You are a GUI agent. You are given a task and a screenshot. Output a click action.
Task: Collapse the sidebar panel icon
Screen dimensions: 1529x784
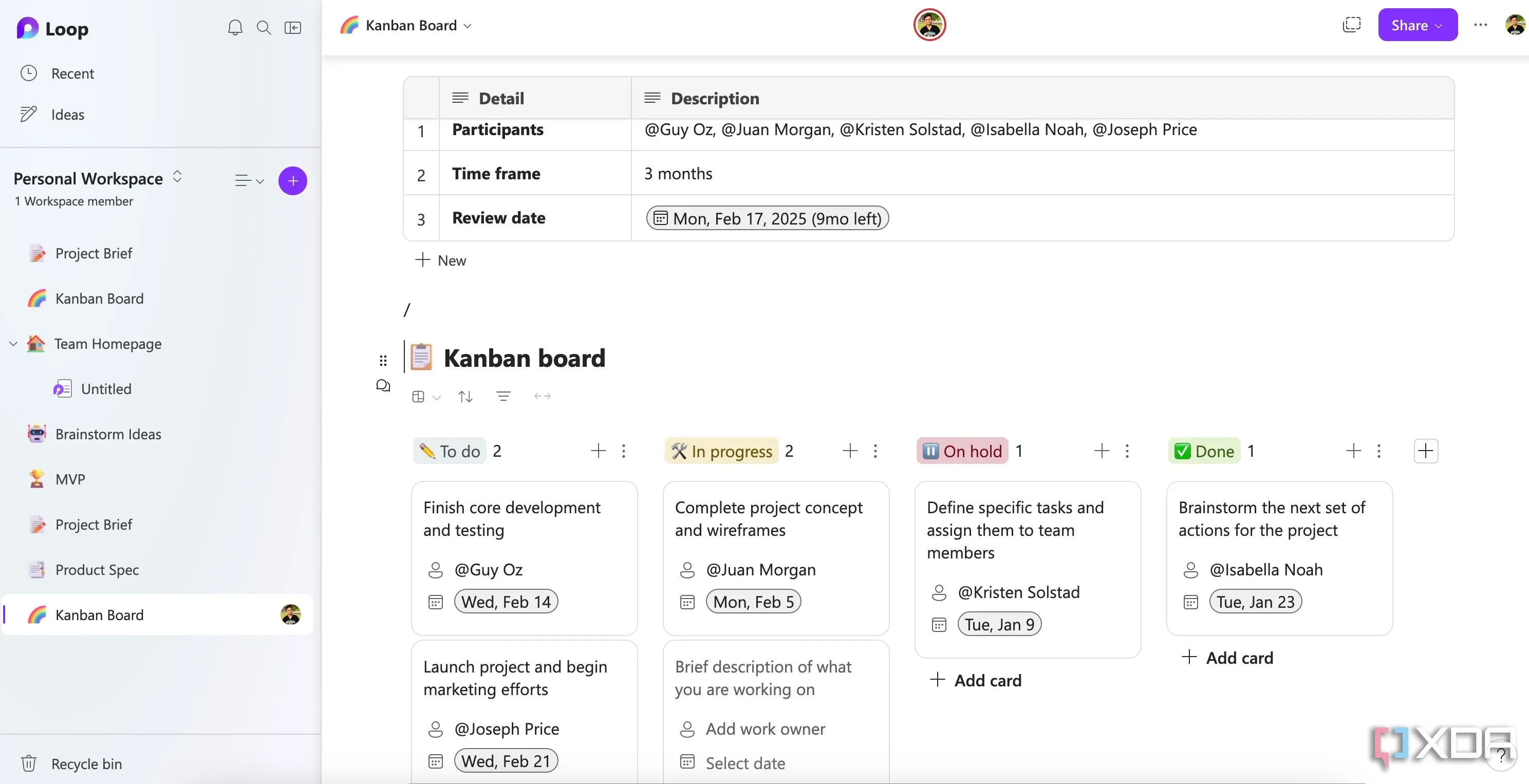pos(293,27)
